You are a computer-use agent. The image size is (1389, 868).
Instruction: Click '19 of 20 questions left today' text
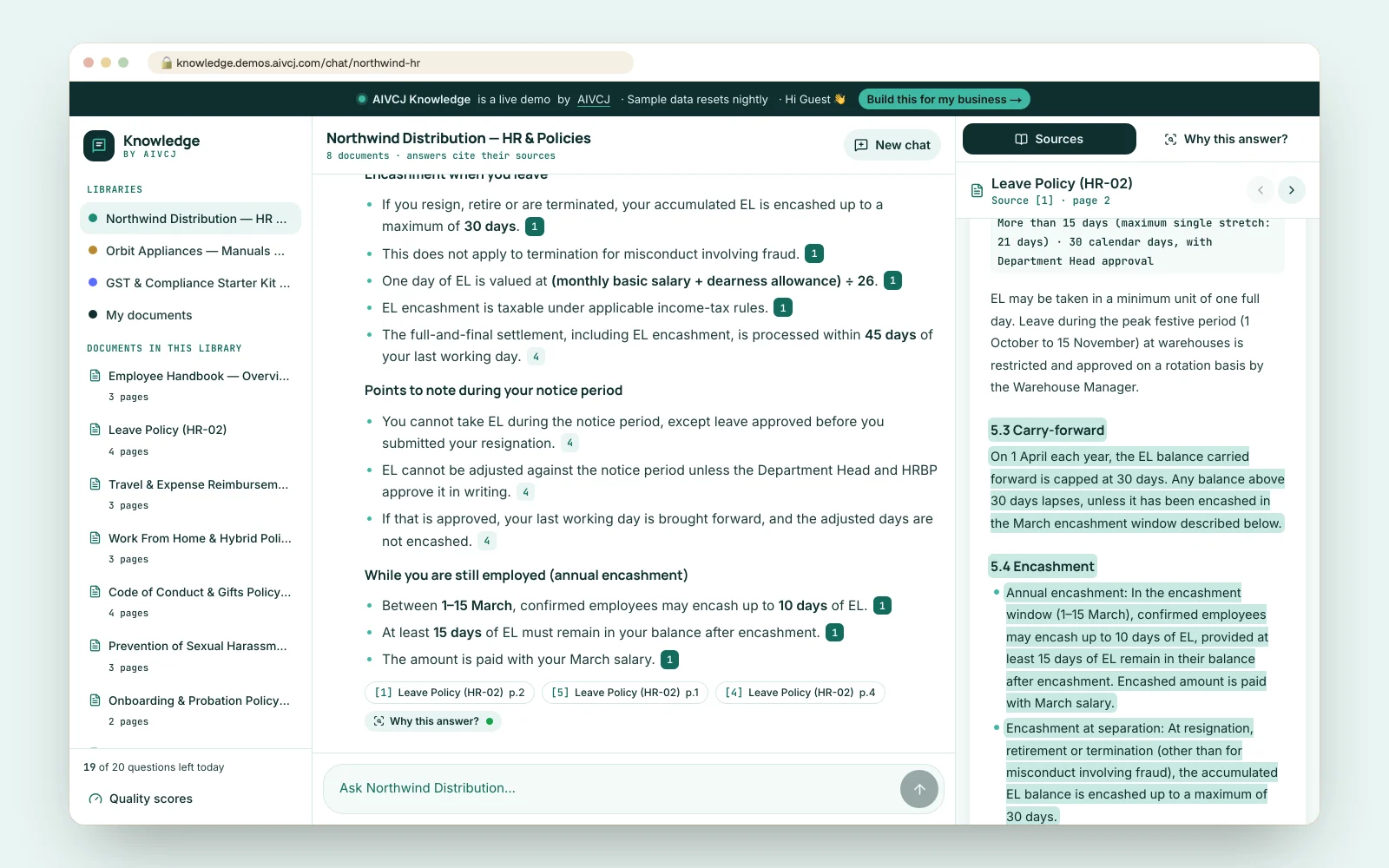tap(154, 767)
